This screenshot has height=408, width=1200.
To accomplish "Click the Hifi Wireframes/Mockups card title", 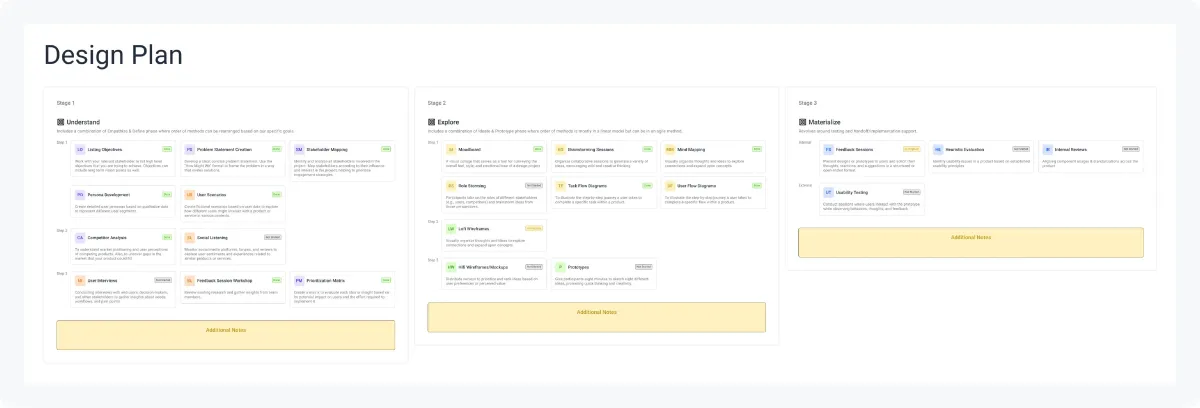I will click(483, 267).
